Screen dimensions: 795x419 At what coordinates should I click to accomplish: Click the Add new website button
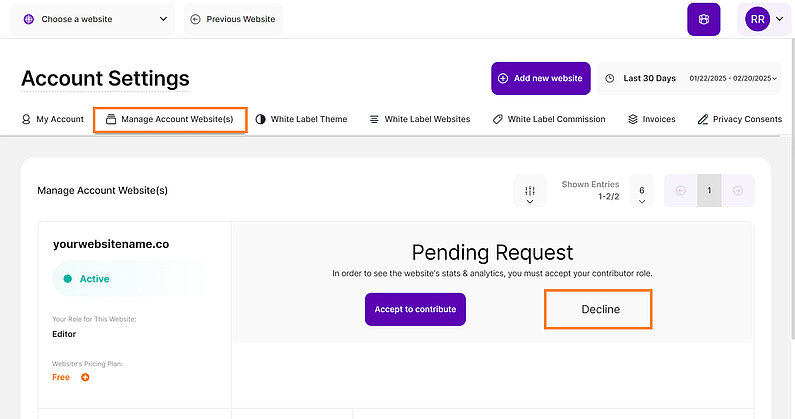point(540,78)
